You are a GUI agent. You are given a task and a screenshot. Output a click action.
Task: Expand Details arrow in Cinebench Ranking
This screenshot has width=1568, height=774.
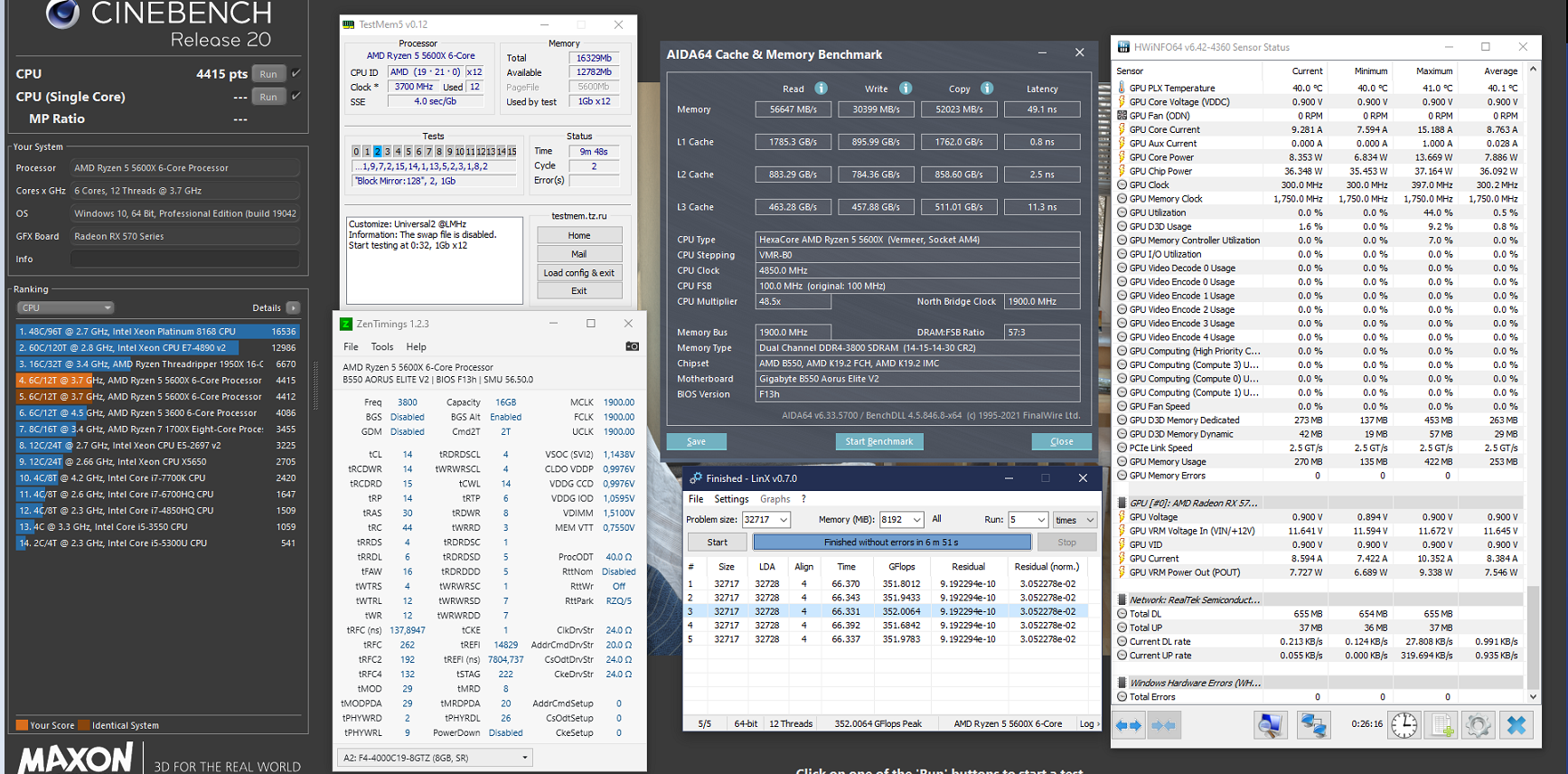[293, 307]
